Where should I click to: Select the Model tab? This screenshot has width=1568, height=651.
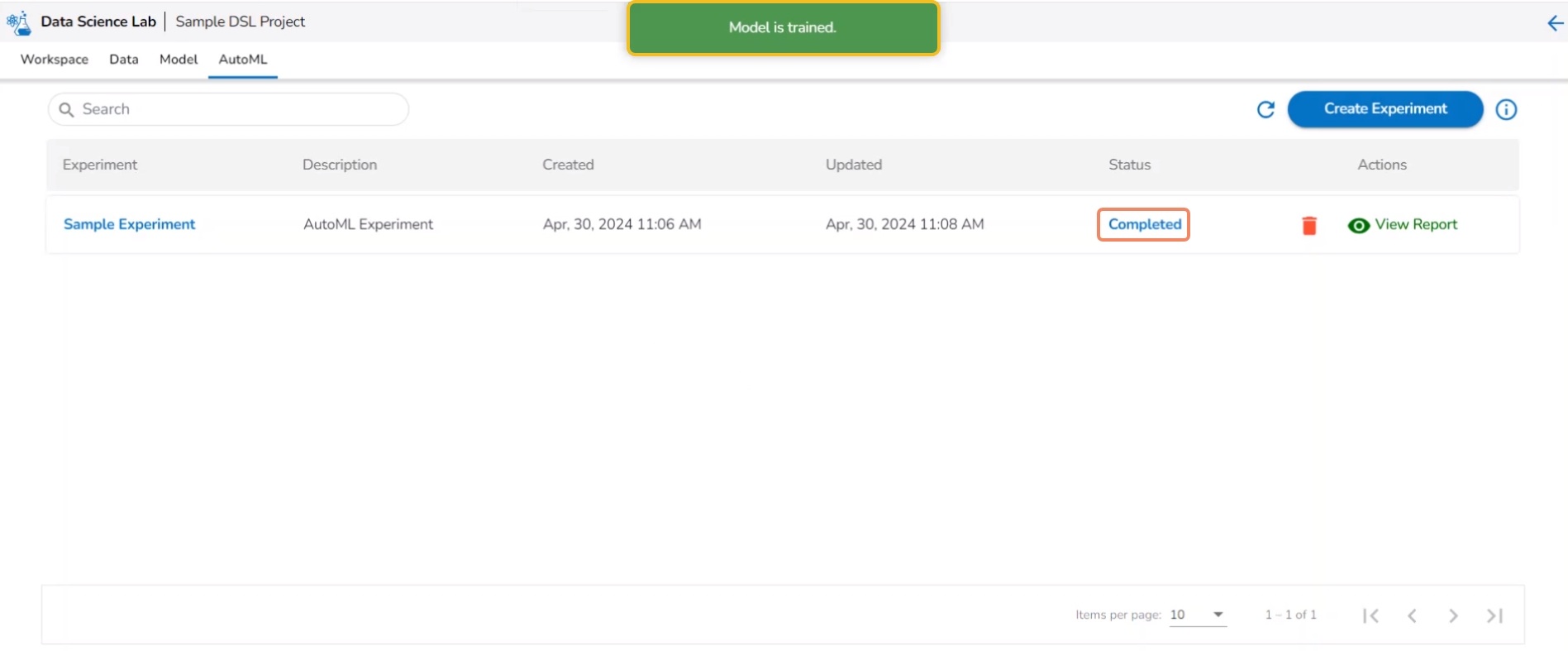[x=179, y=60]
